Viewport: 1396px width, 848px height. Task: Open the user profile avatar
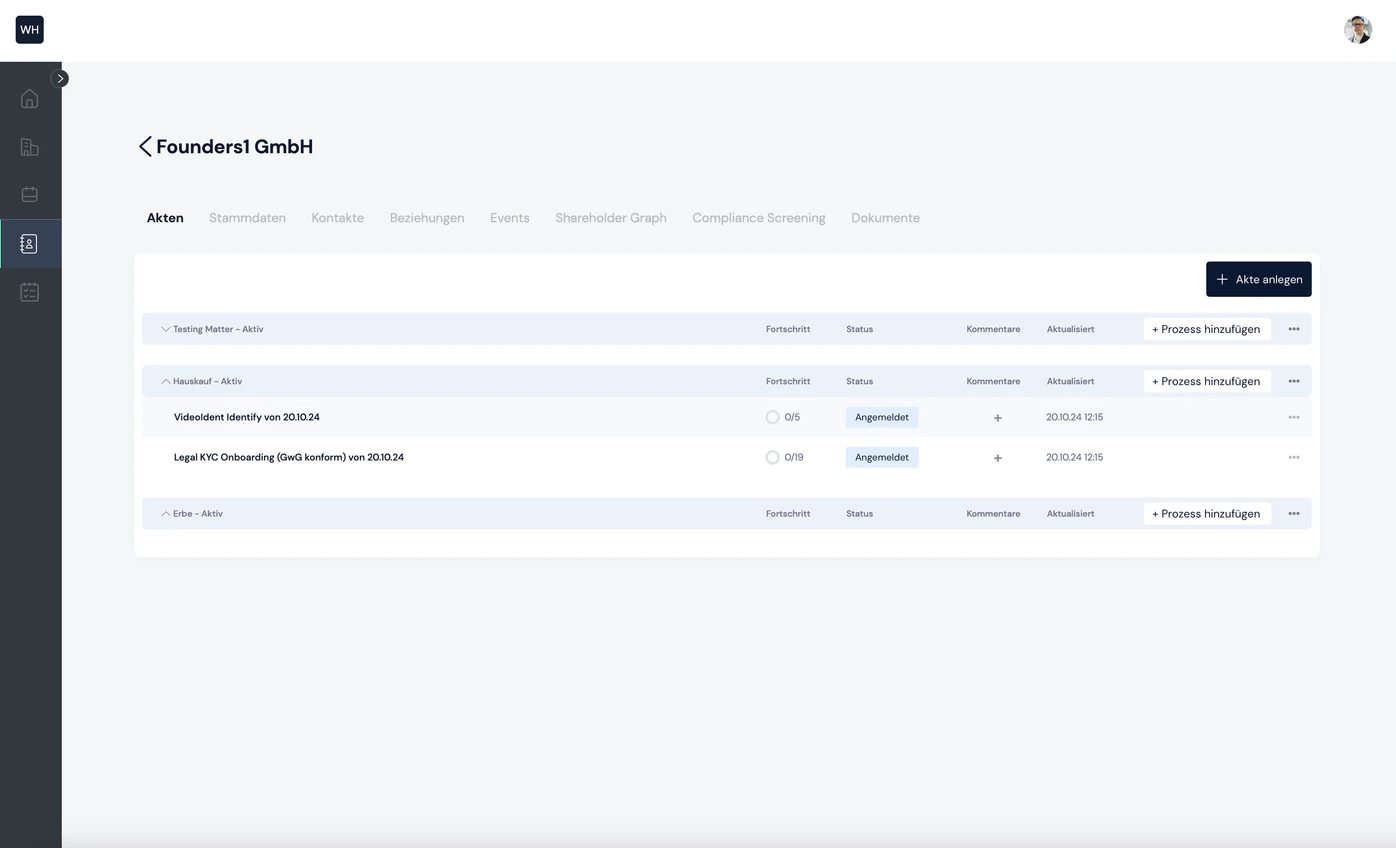pyautogui.click(x=1358, y=30)
